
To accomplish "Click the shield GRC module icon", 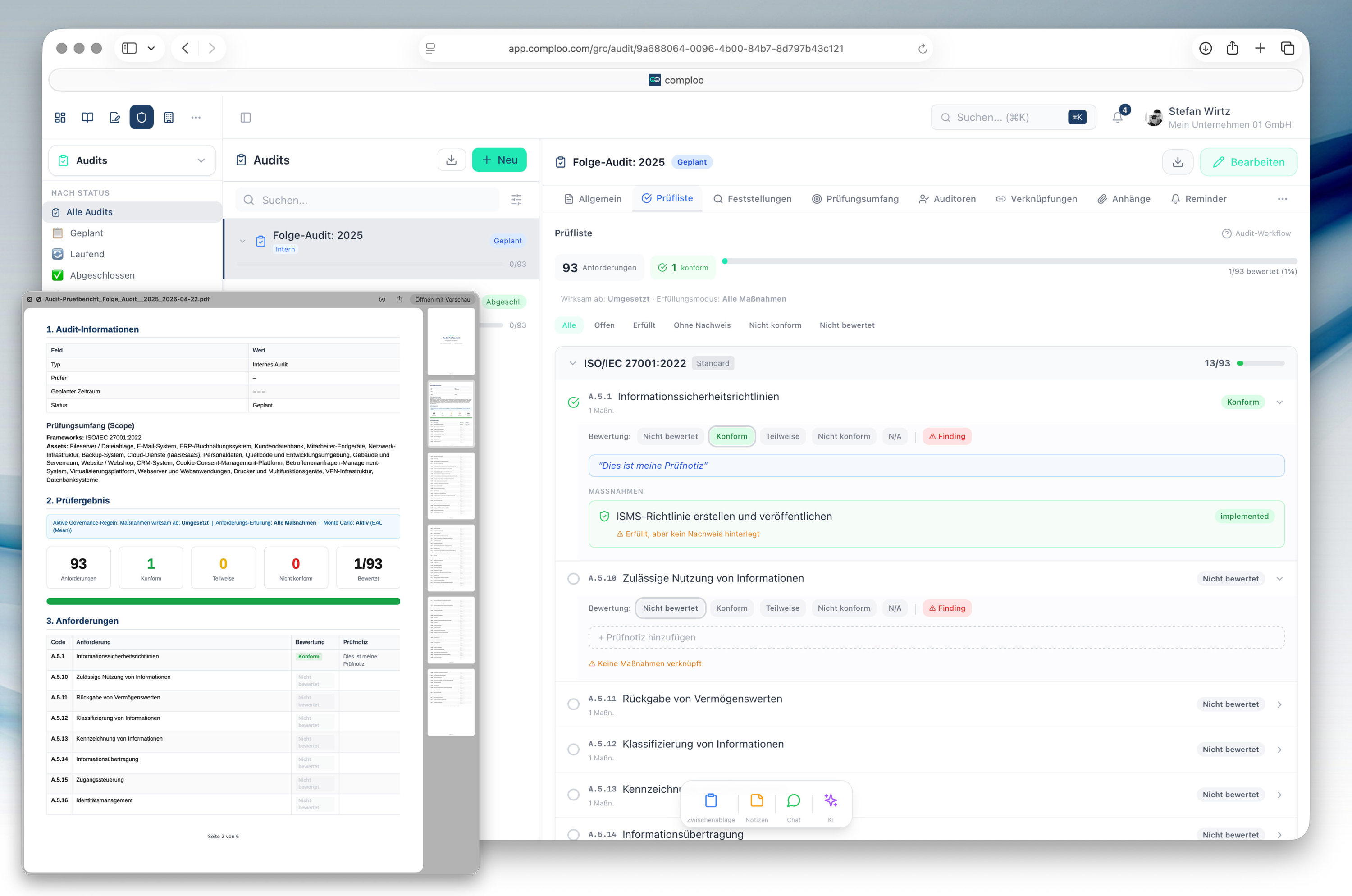I will tap(141, 117).
